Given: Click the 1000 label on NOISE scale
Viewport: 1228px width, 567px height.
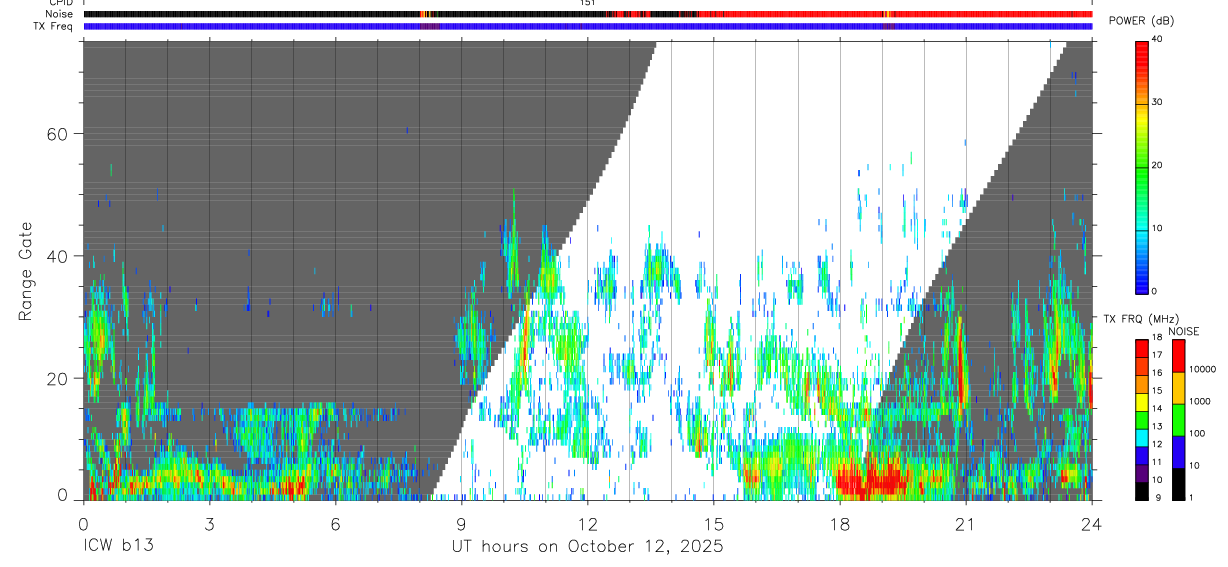Looking at the screenshot, I should [x=1200, y=401].
